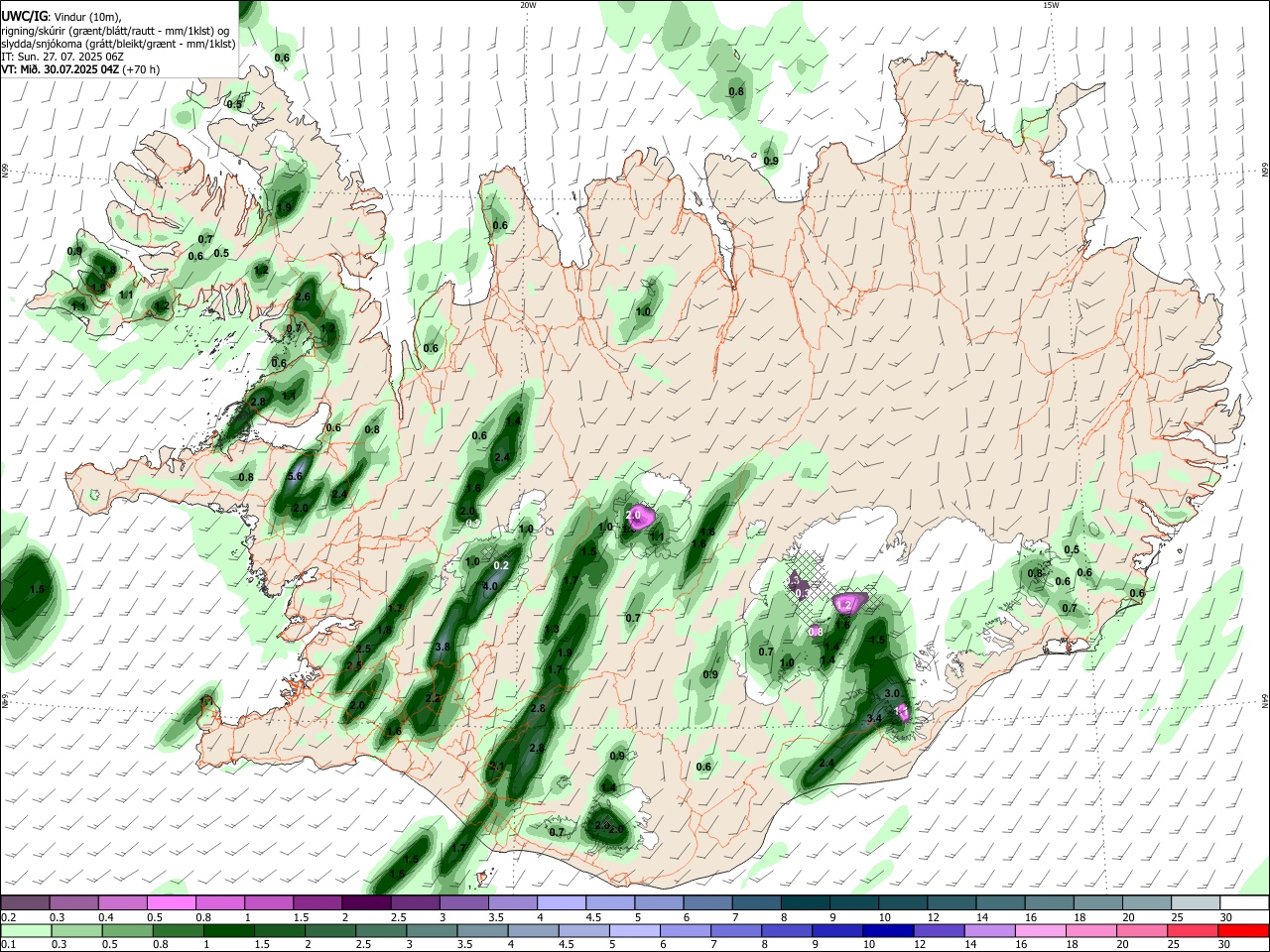1270x952 pixels.
Task: Click the 3.8 rainfall value on the map
Action: (443, 647)
